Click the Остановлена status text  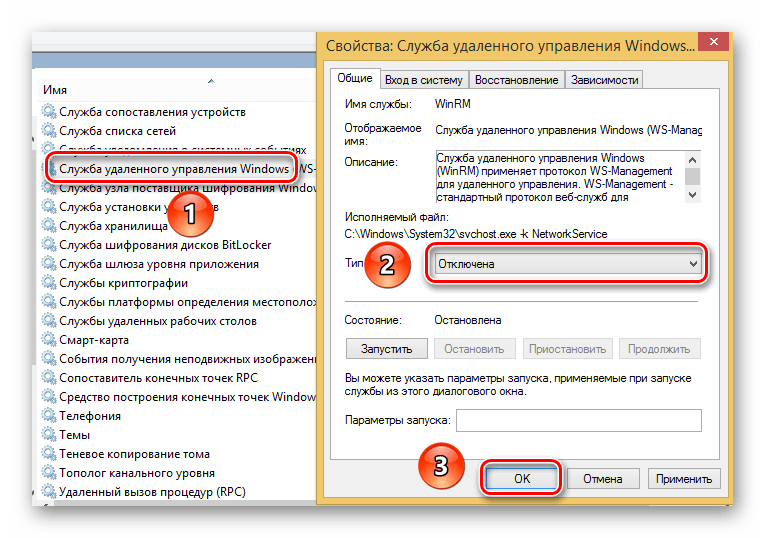467,320
